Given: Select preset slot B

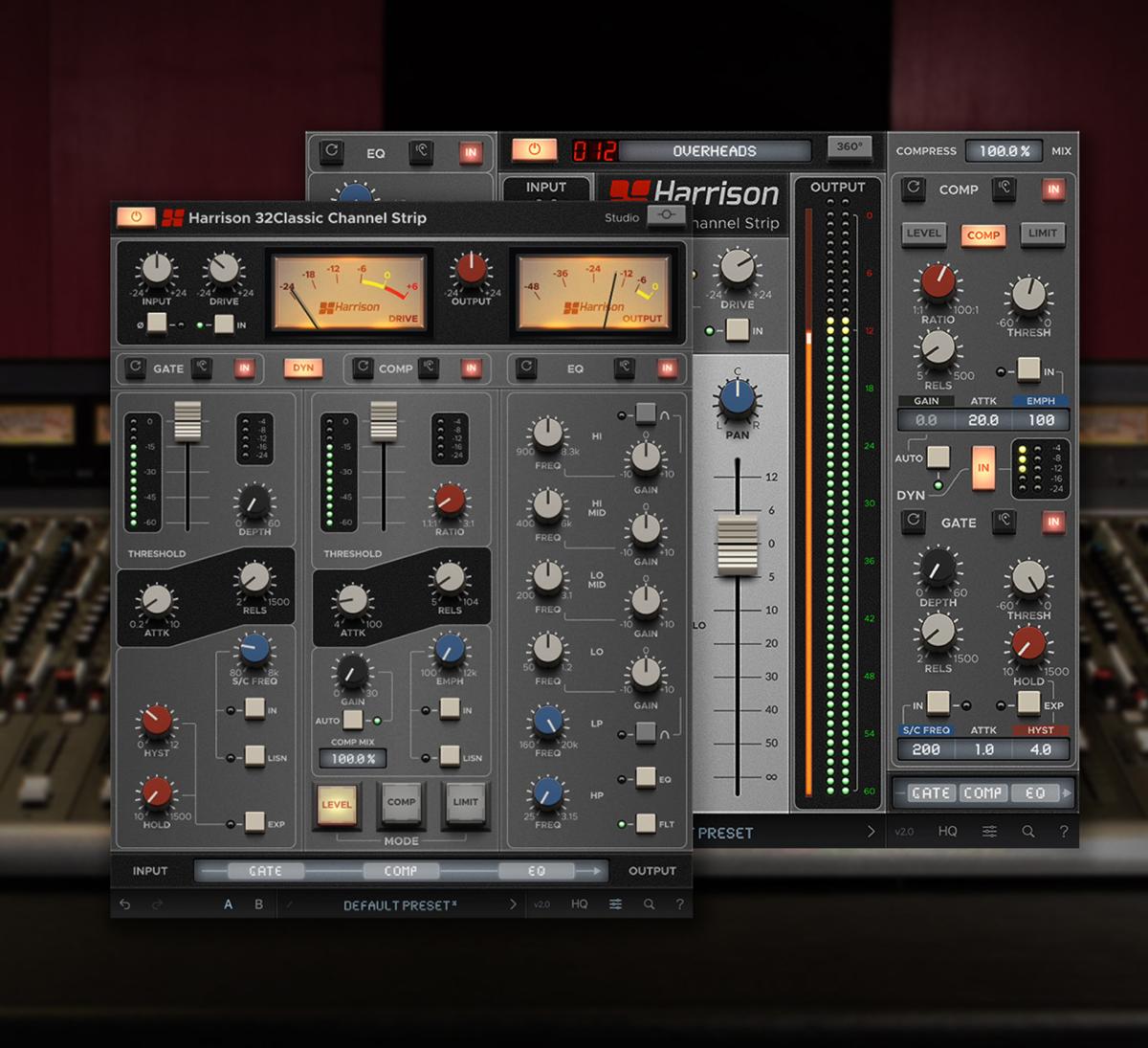Looking at the screenshot, I should tap(258, 904).
